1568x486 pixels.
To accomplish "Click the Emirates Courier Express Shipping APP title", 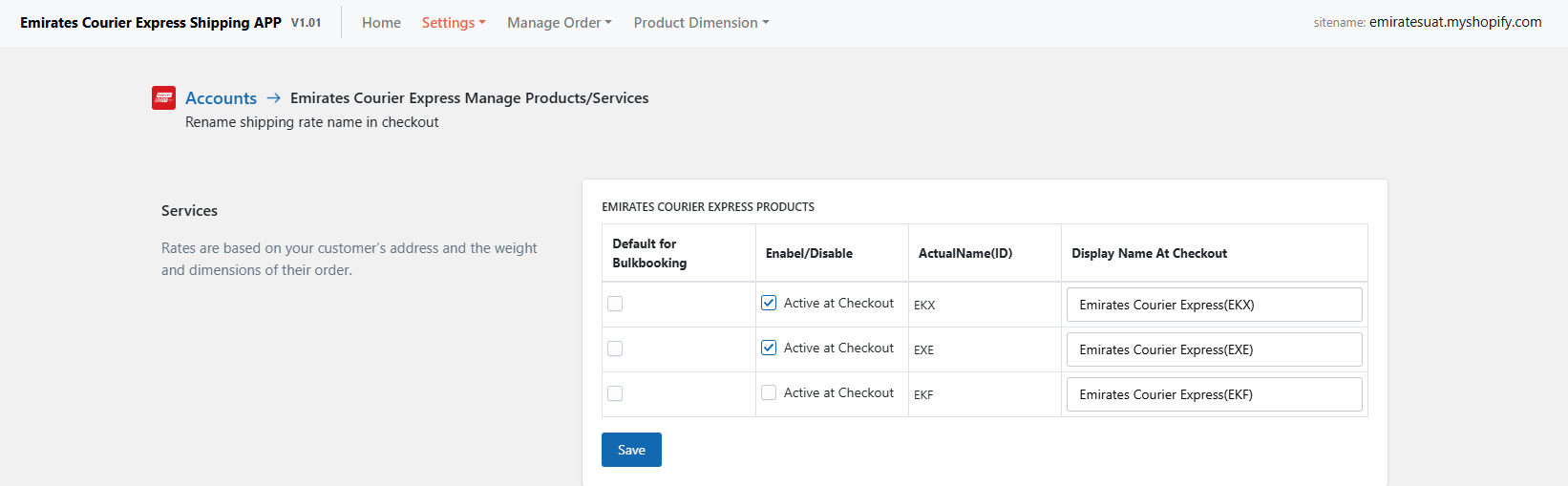I will point(151,23).
